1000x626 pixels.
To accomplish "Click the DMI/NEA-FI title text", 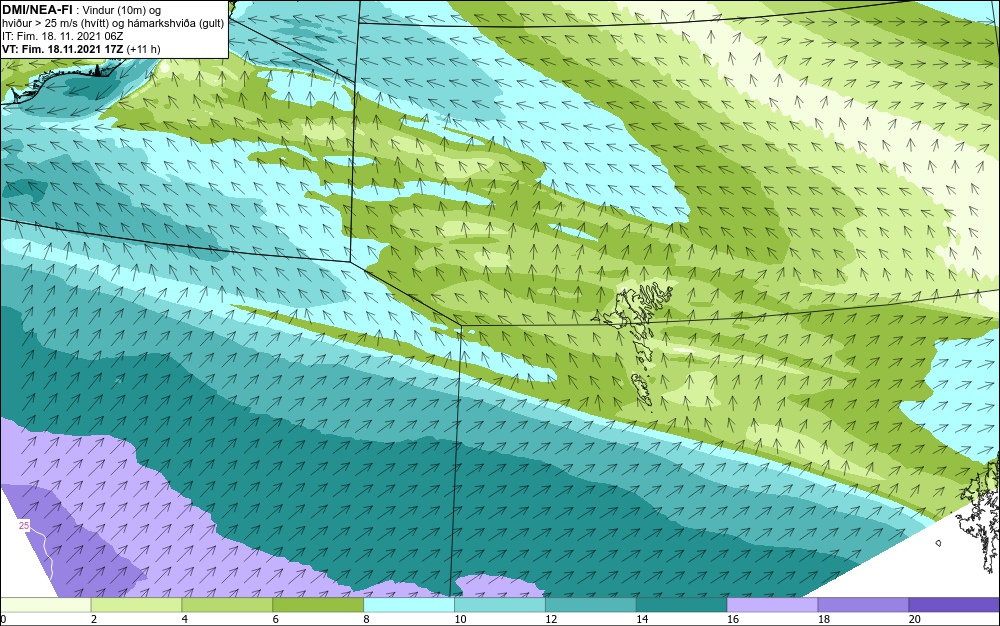I will click(x=37, y=10).
